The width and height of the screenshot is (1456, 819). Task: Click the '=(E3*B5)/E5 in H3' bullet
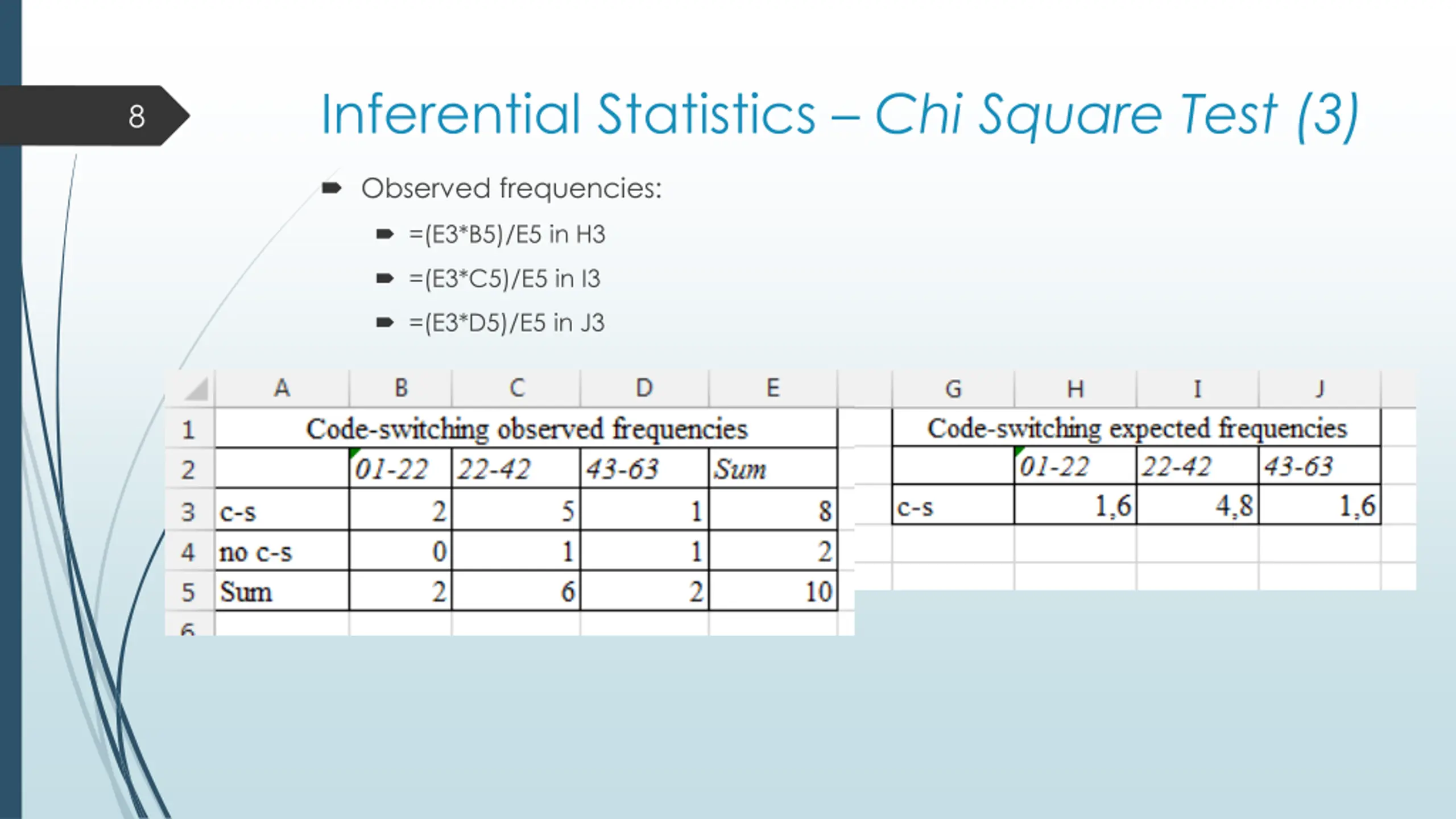(x=507, y=234)
